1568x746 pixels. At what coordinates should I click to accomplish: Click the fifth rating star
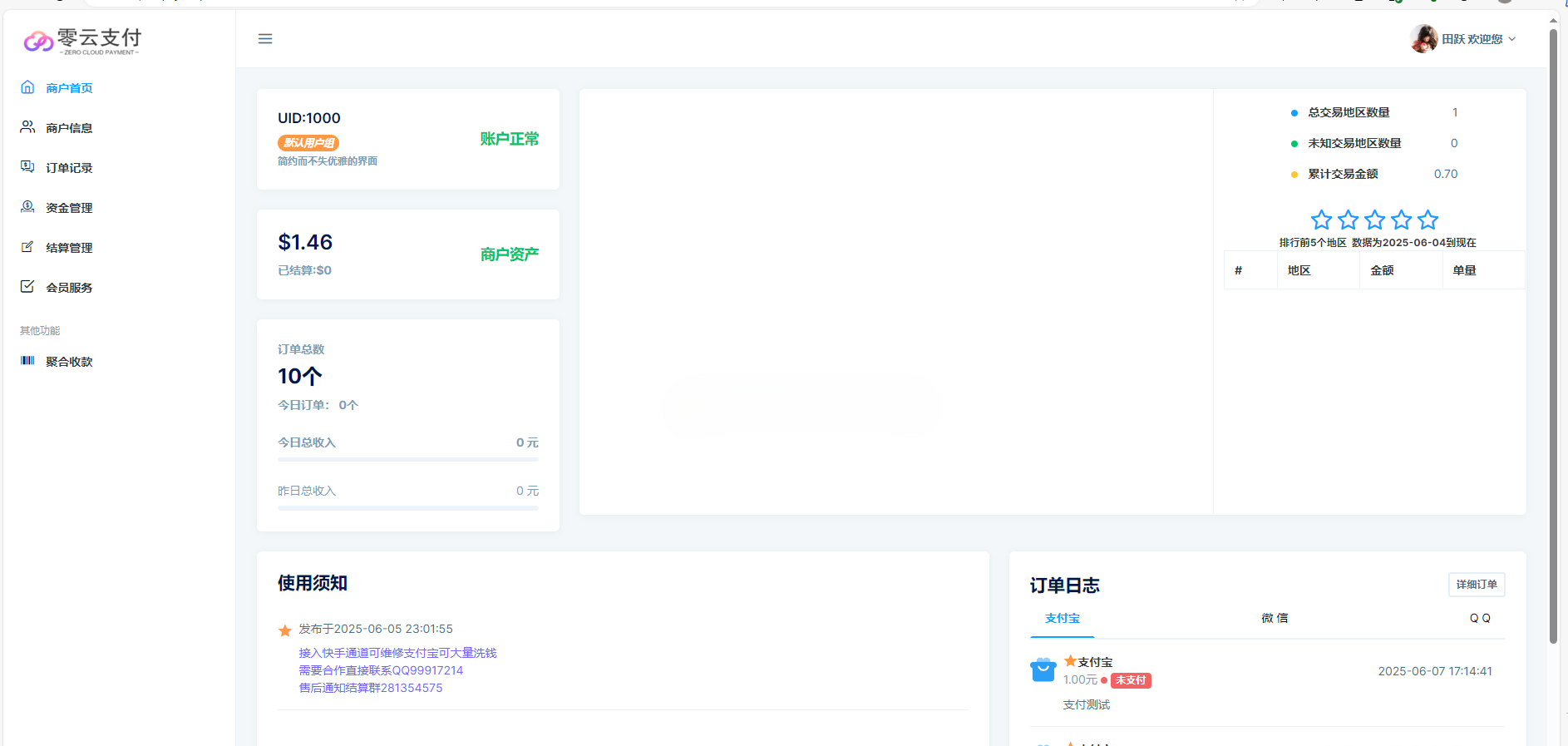1427,220
